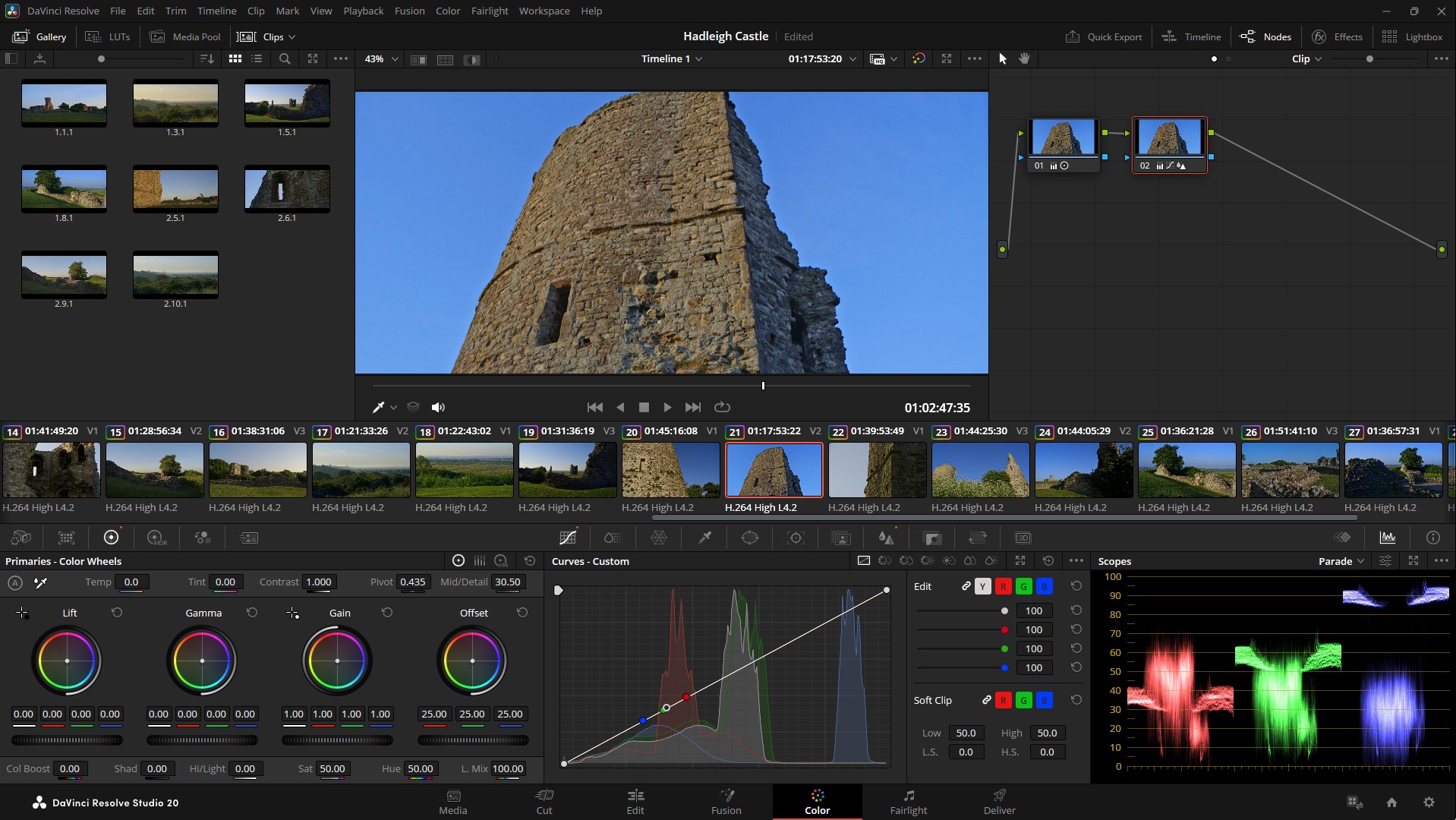Reset the Gamma wheel
Screen dimensions: 1456x820
tap(252, 613)
